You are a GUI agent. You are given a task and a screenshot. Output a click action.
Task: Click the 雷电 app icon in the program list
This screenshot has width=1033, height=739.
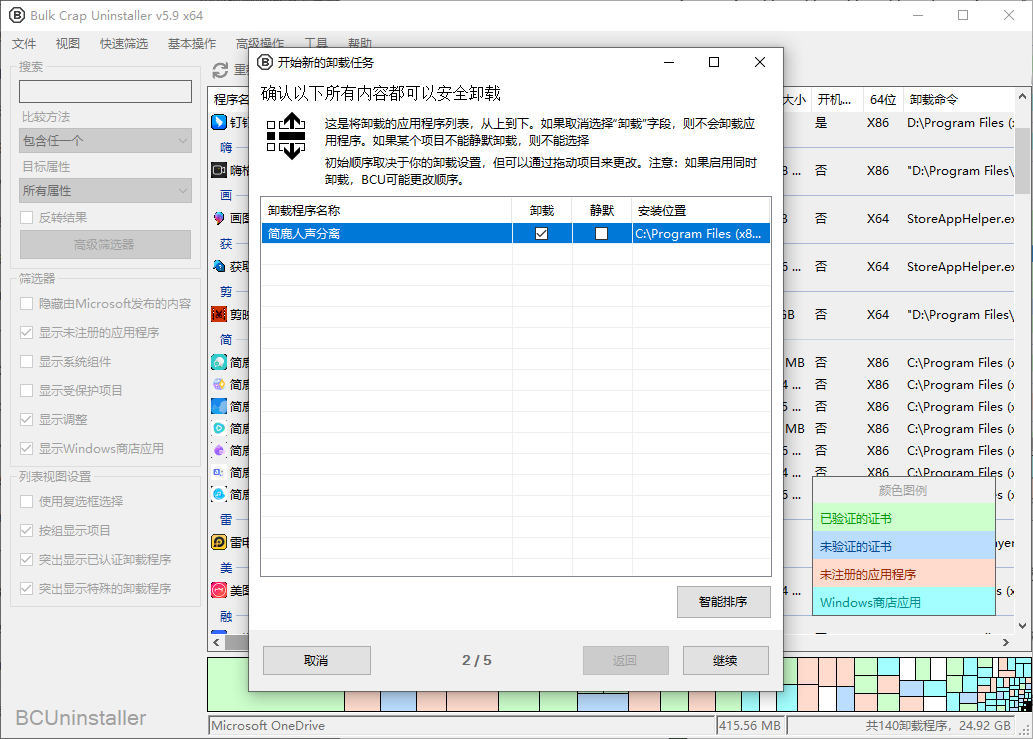[222, 542]
